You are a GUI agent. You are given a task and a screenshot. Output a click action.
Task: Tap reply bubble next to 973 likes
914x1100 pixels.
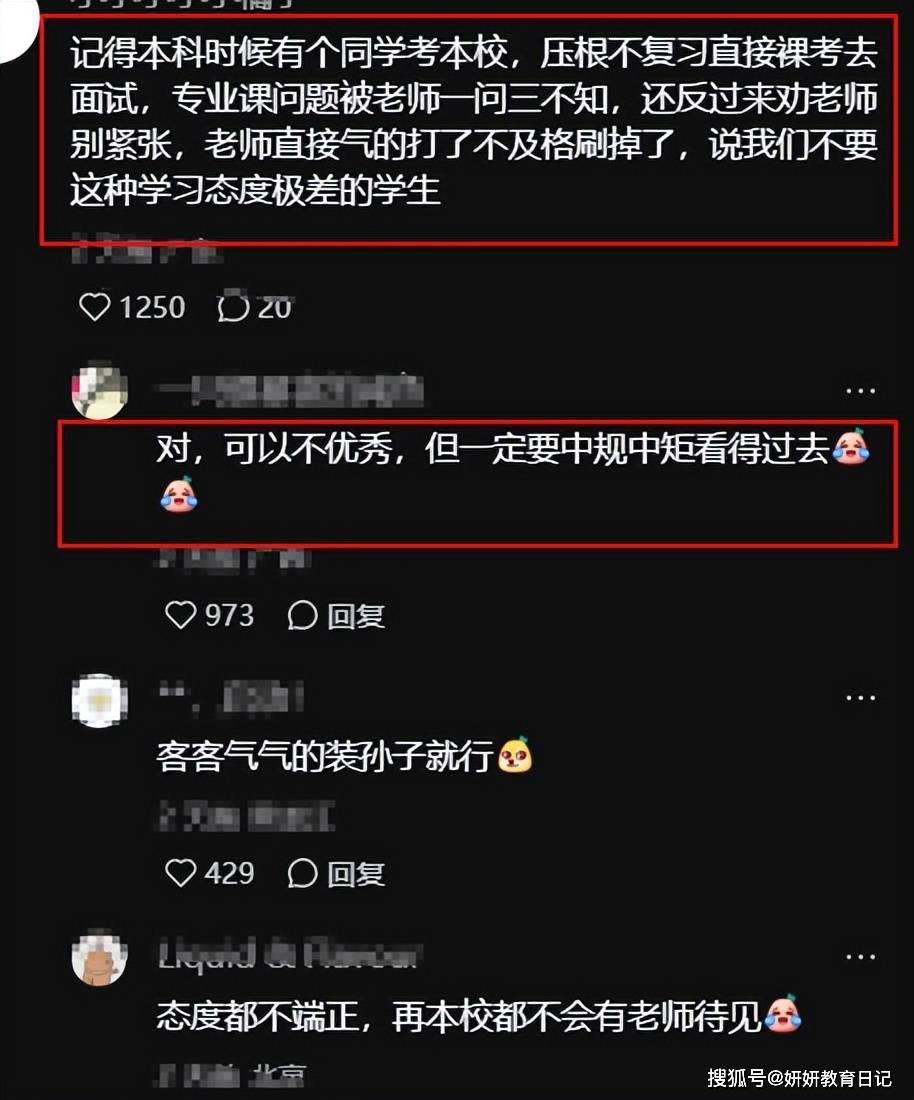302,616
